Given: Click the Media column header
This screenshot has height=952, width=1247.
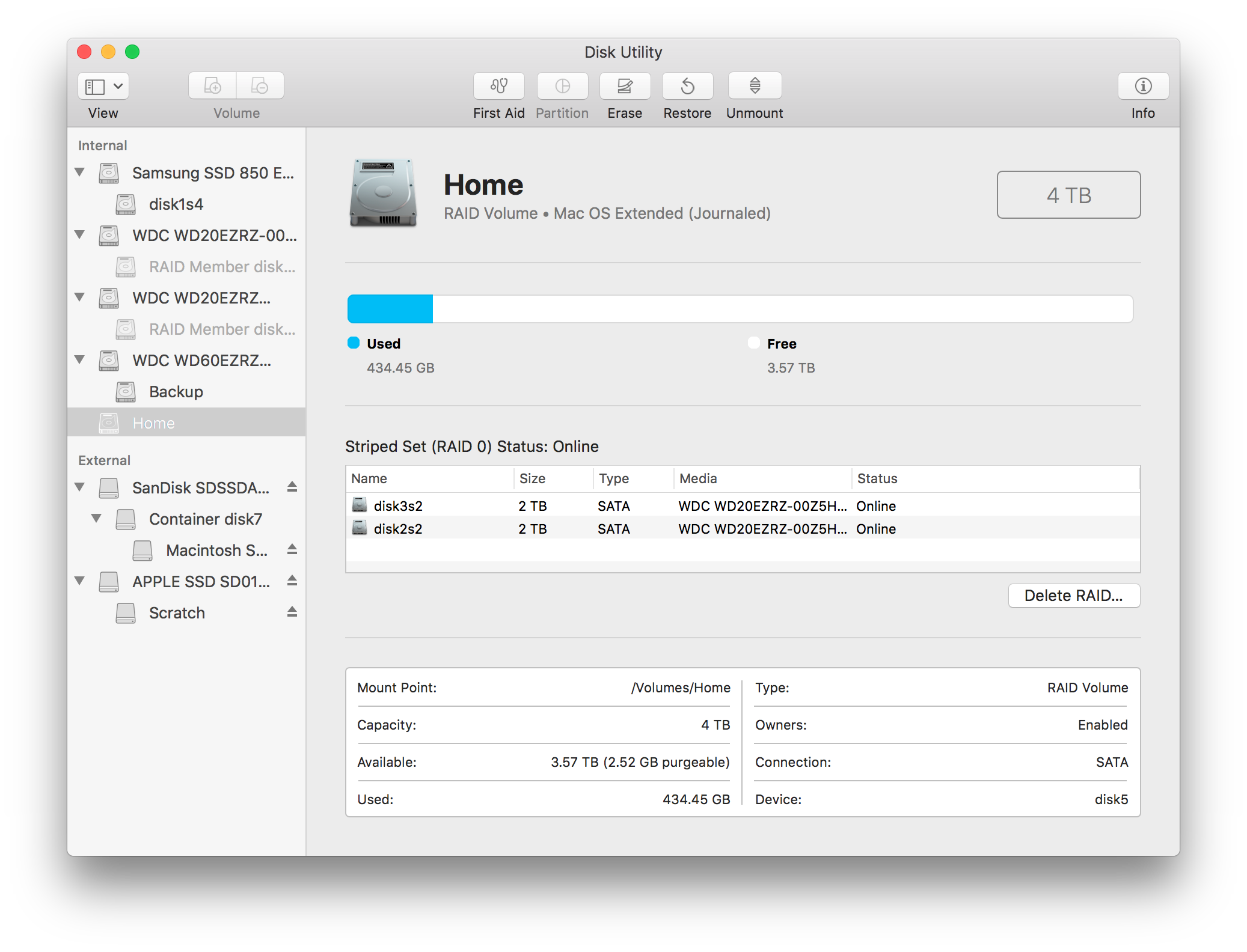Looking at the screenshot, I should point(763,478).
